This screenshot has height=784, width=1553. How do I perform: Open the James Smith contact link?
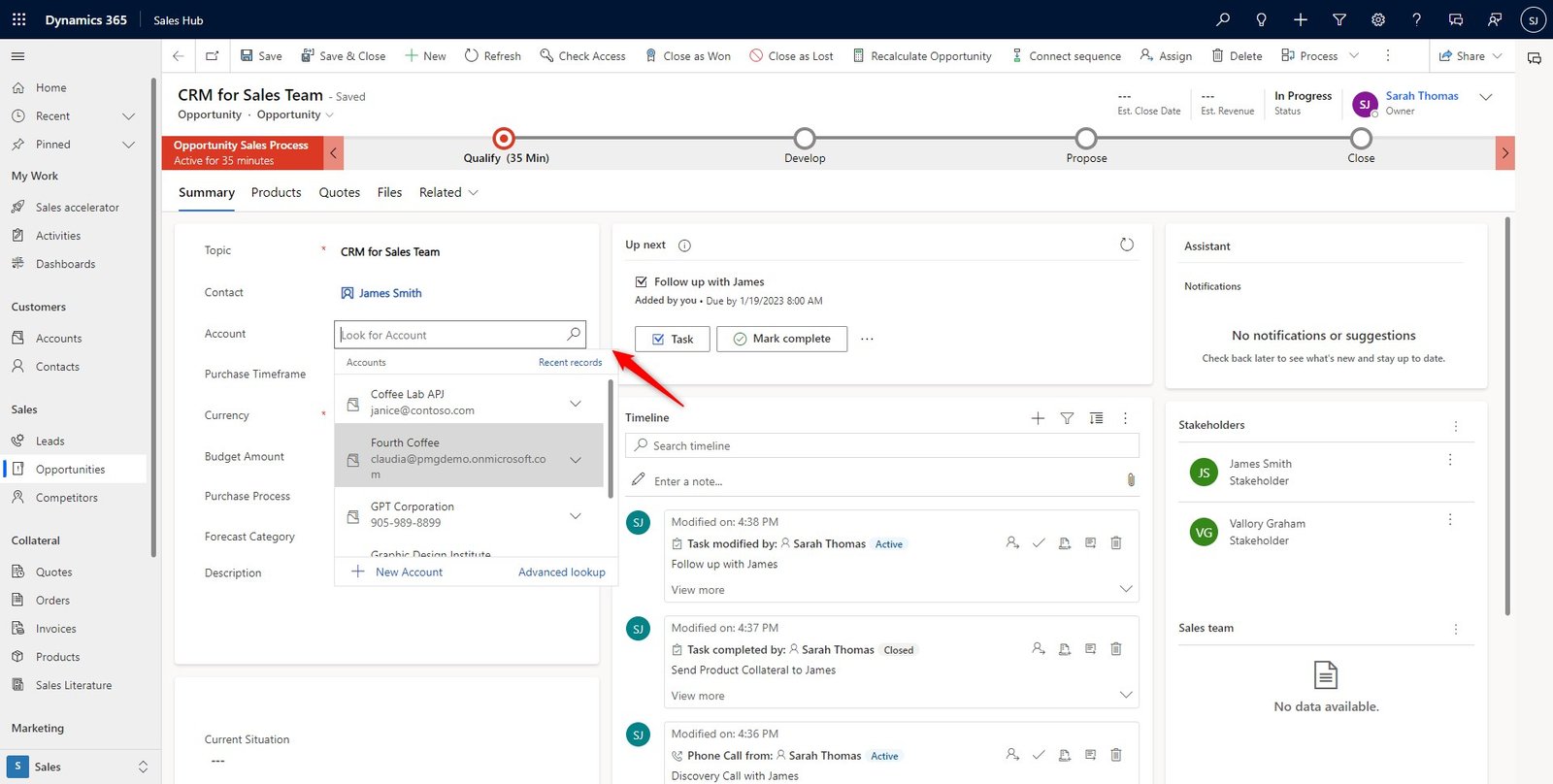click(390, 293)
